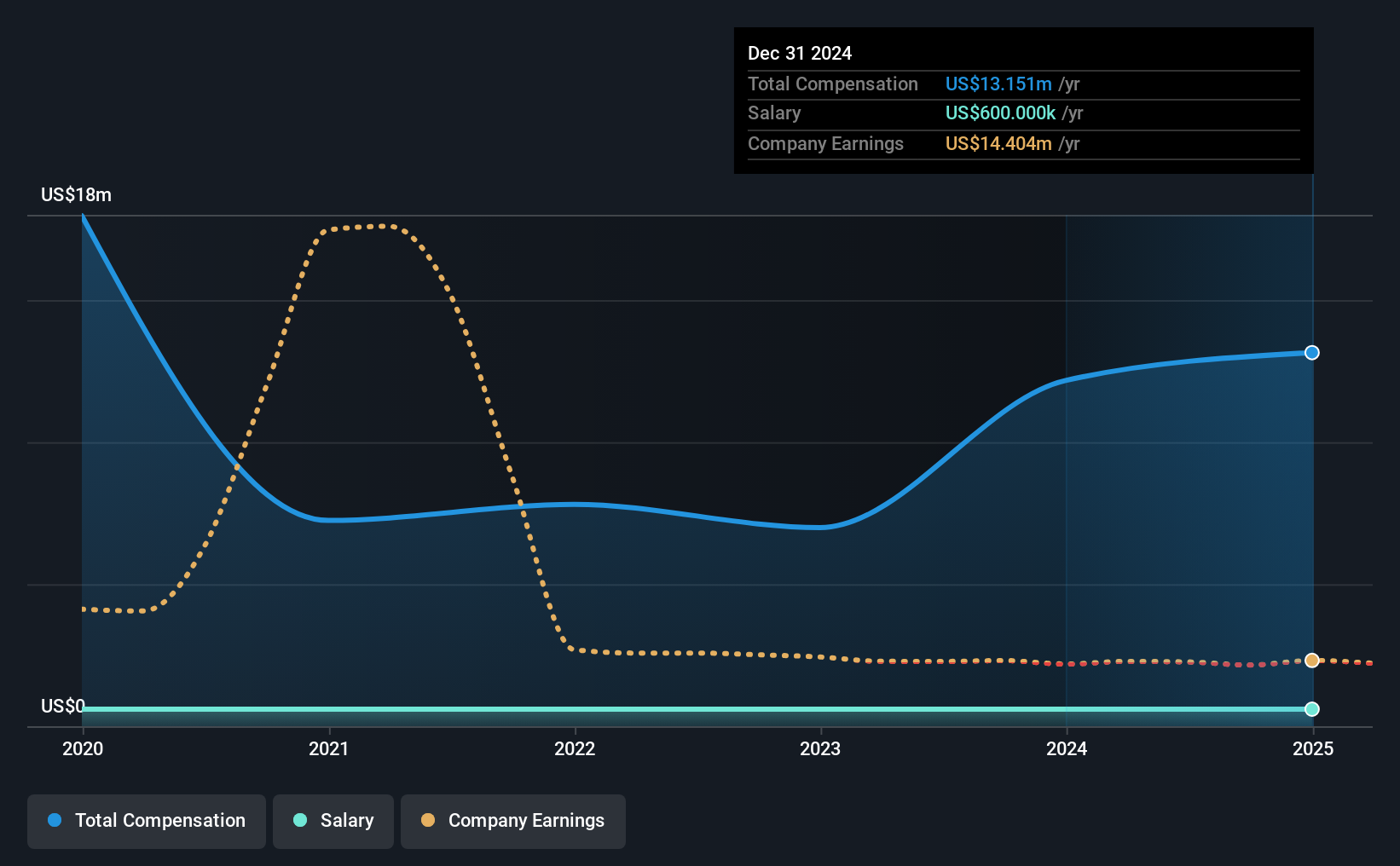
Task: Click the US$600.000k salary value
Action: 1001,113
